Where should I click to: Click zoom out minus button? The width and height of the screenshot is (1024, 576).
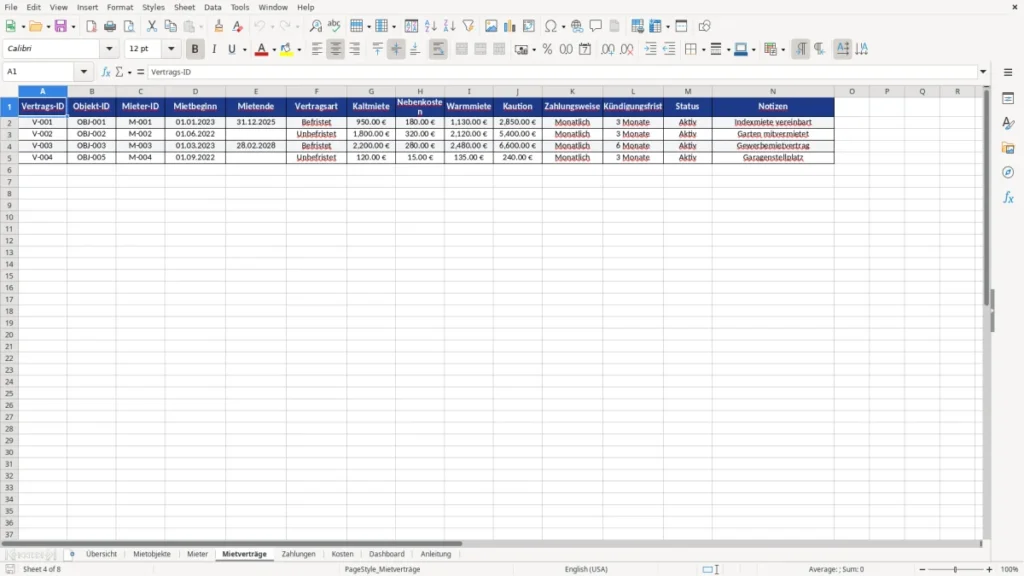coord(922,569)
